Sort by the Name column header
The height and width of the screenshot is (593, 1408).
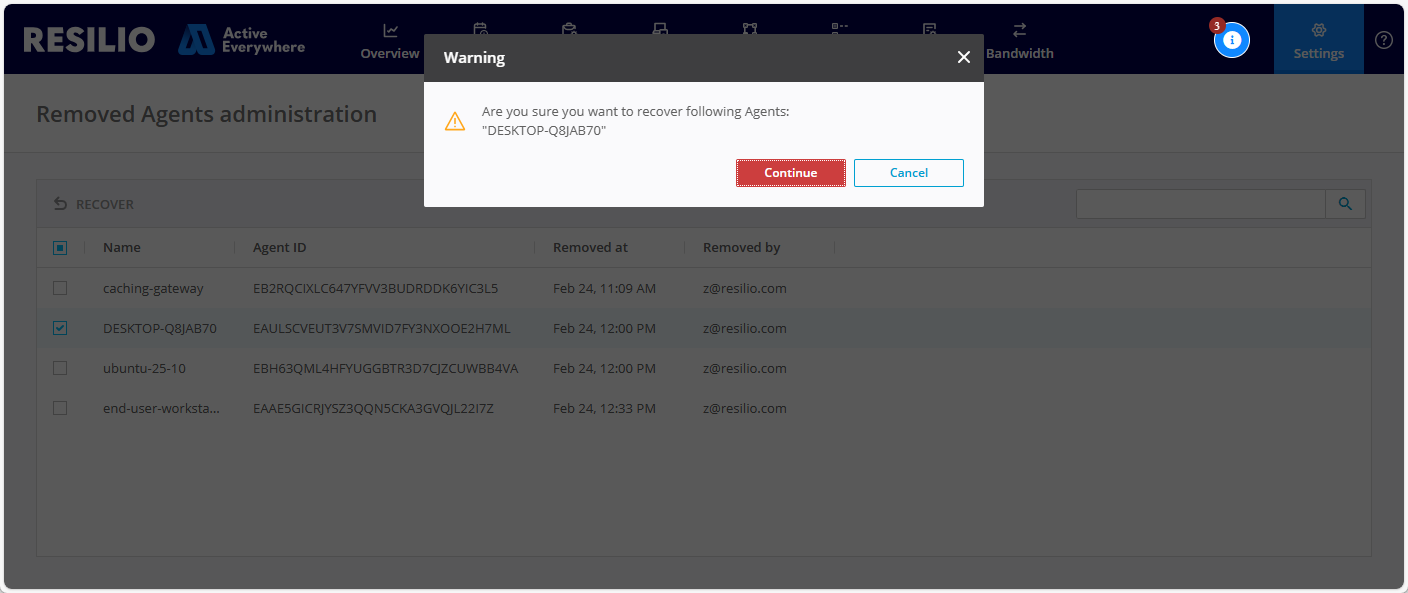pyautogui.click(x=122, y=248)
